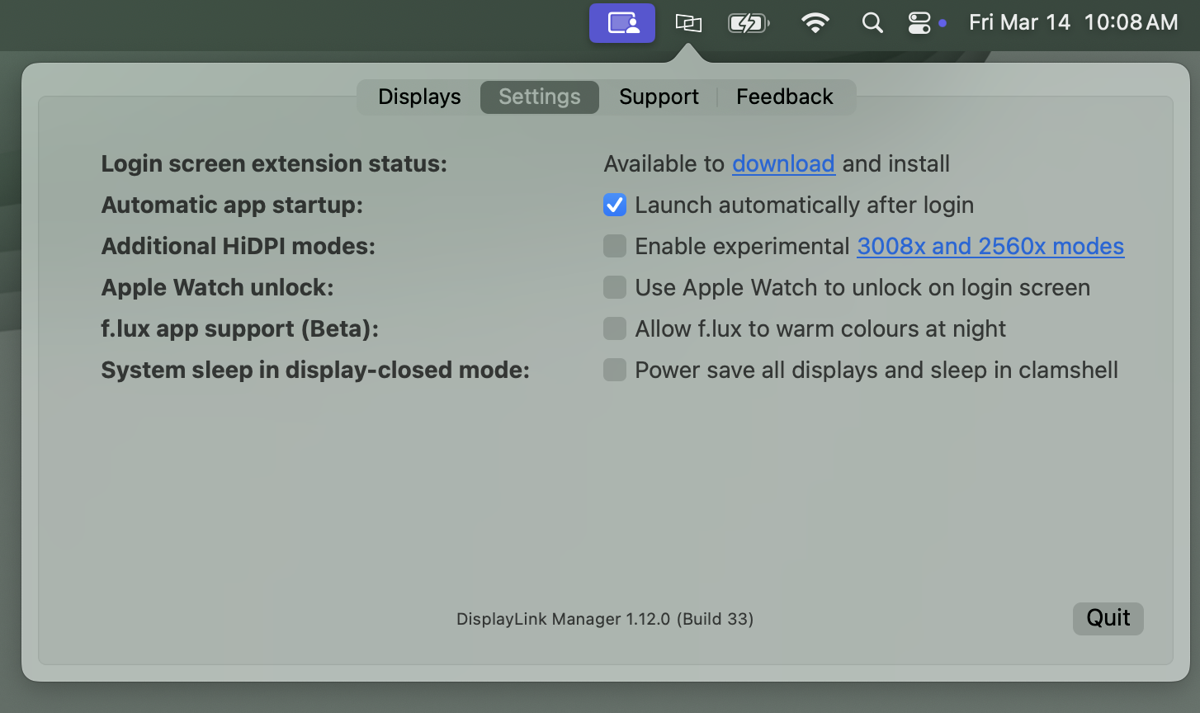The width and height of the screenshot is (1200, 713).
Task: Enable experimental HiDPI modes checkbox
Action: pyautogui.click(x=614, y=245)
